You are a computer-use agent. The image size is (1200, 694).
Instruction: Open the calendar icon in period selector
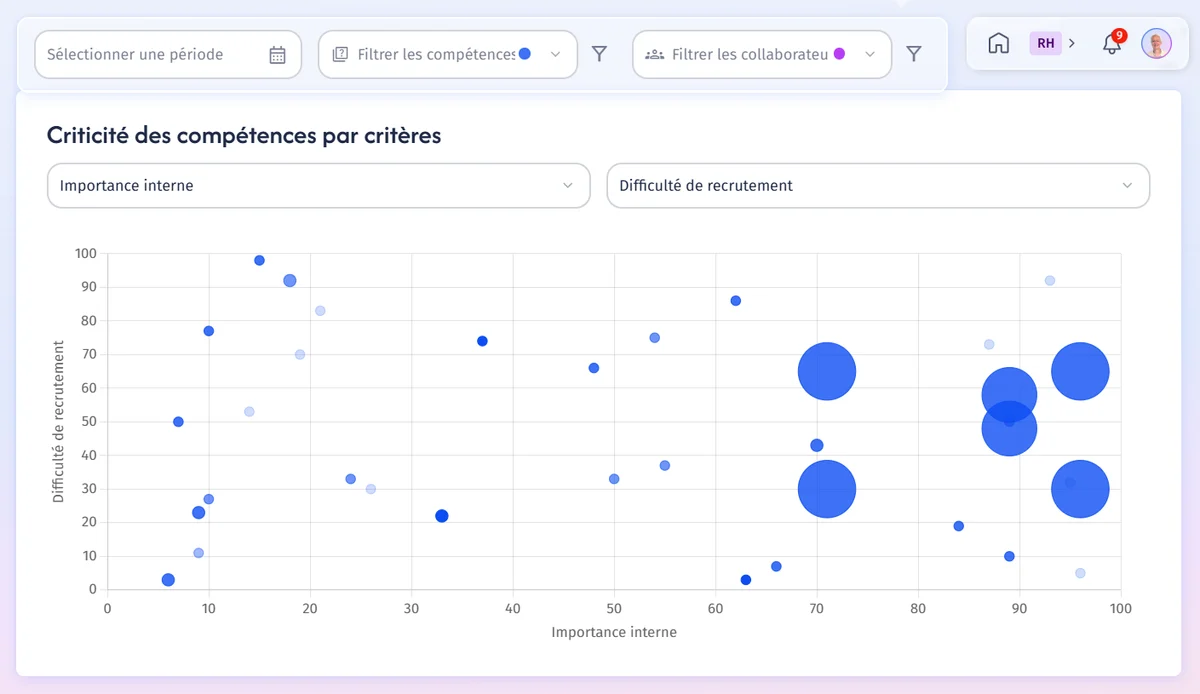[278, 55]
